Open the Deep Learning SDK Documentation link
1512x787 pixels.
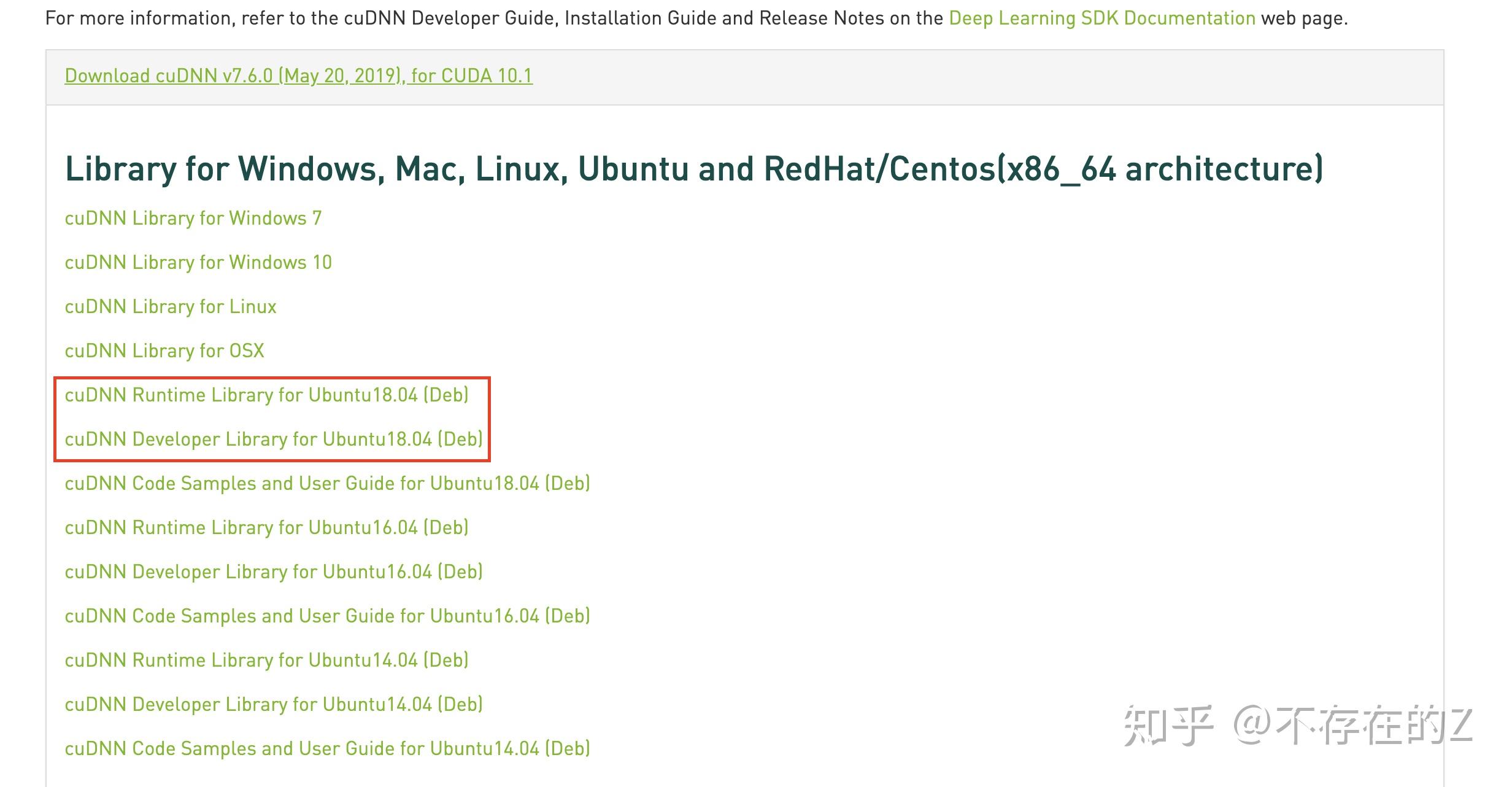1101,18
